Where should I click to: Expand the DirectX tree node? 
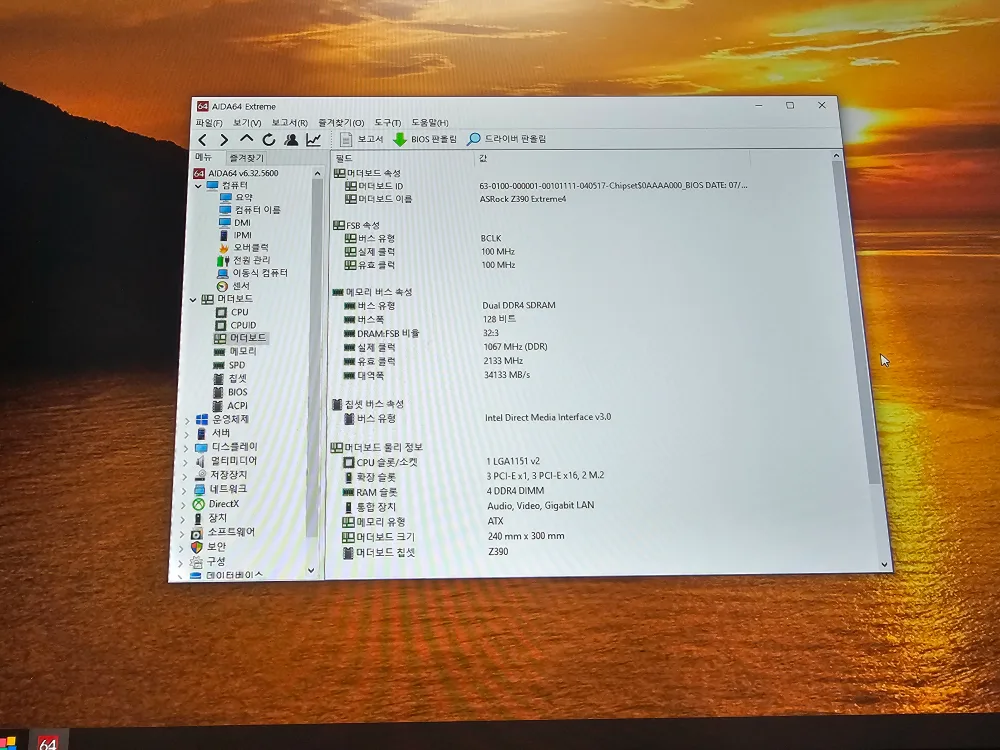tap(183, 504)
